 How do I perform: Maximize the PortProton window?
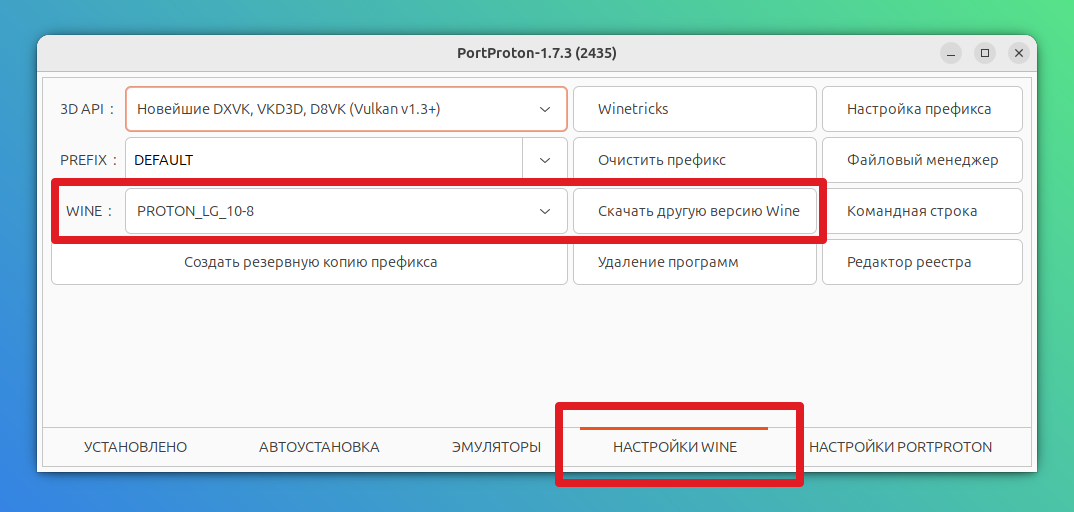[x=985, y=53]
